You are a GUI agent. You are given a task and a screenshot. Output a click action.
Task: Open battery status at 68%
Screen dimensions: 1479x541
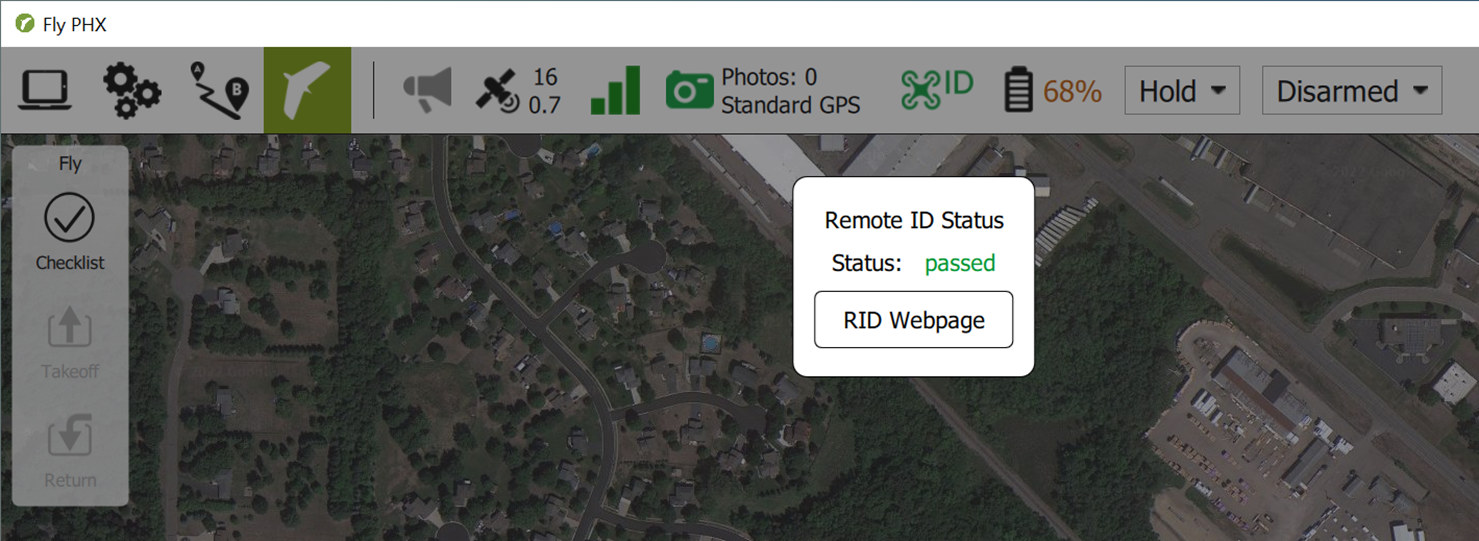pyautogui.click(x=1052, y=91)
